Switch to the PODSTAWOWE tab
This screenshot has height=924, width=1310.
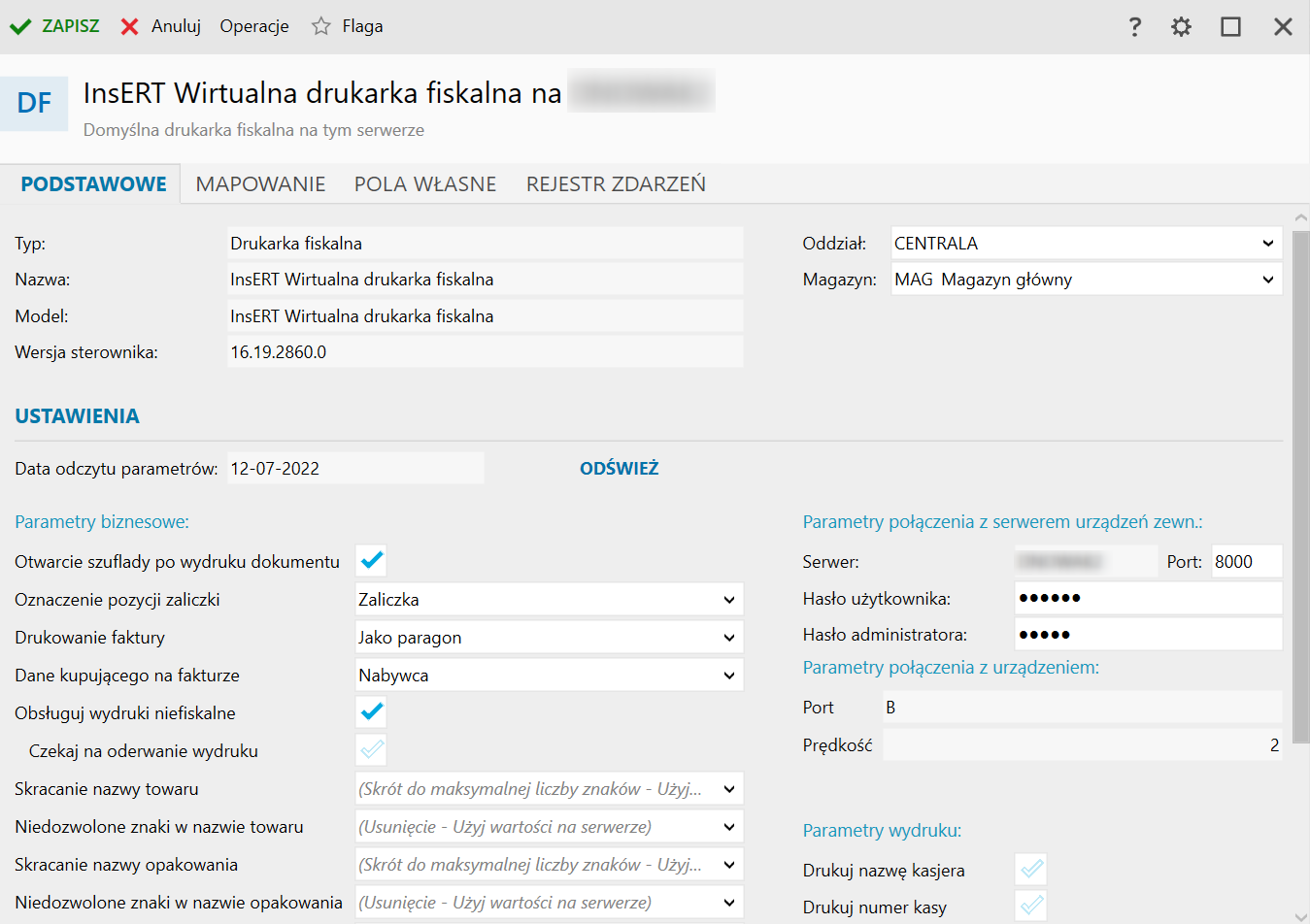click(93, 184)
